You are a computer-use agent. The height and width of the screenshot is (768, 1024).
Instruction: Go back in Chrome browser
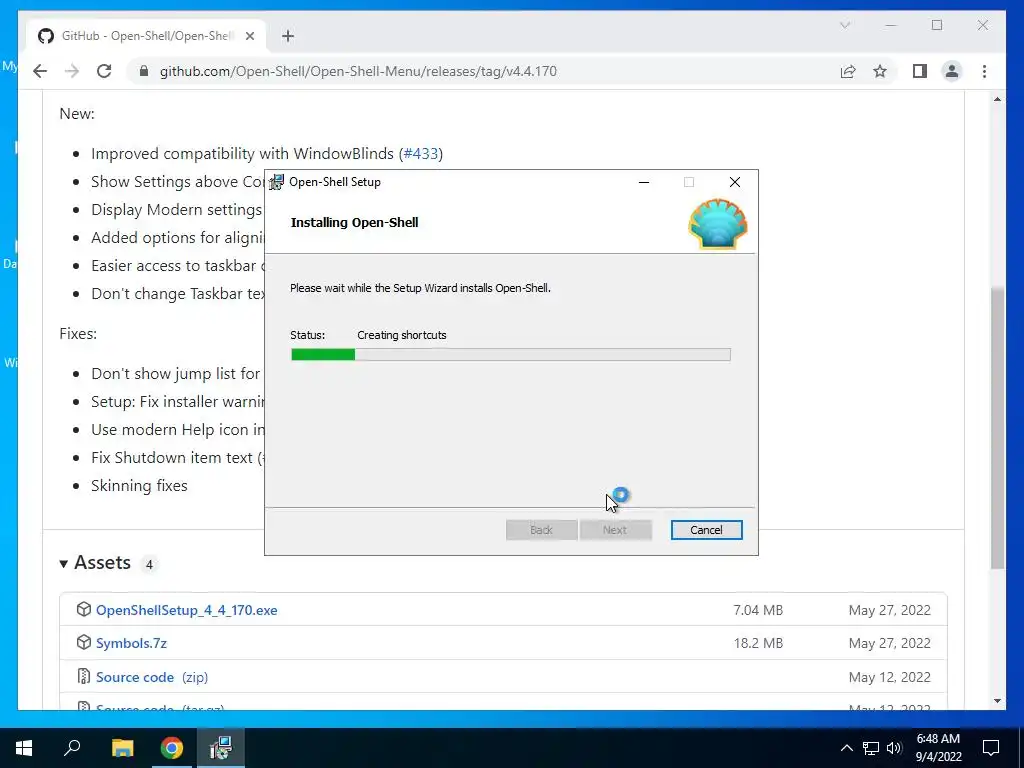pos(40,71)
